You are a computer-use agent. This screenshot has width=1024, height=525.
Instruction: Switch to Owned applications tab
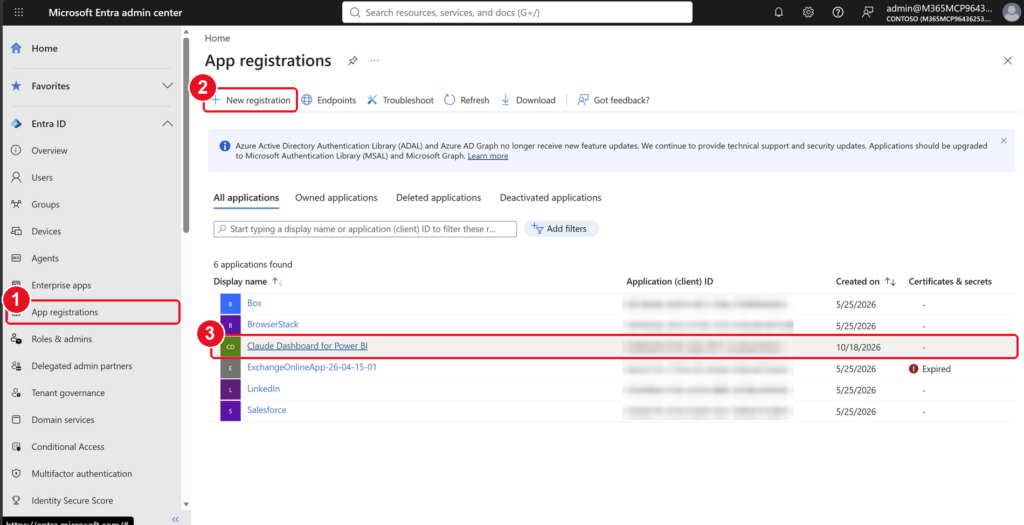coord(336,197)
